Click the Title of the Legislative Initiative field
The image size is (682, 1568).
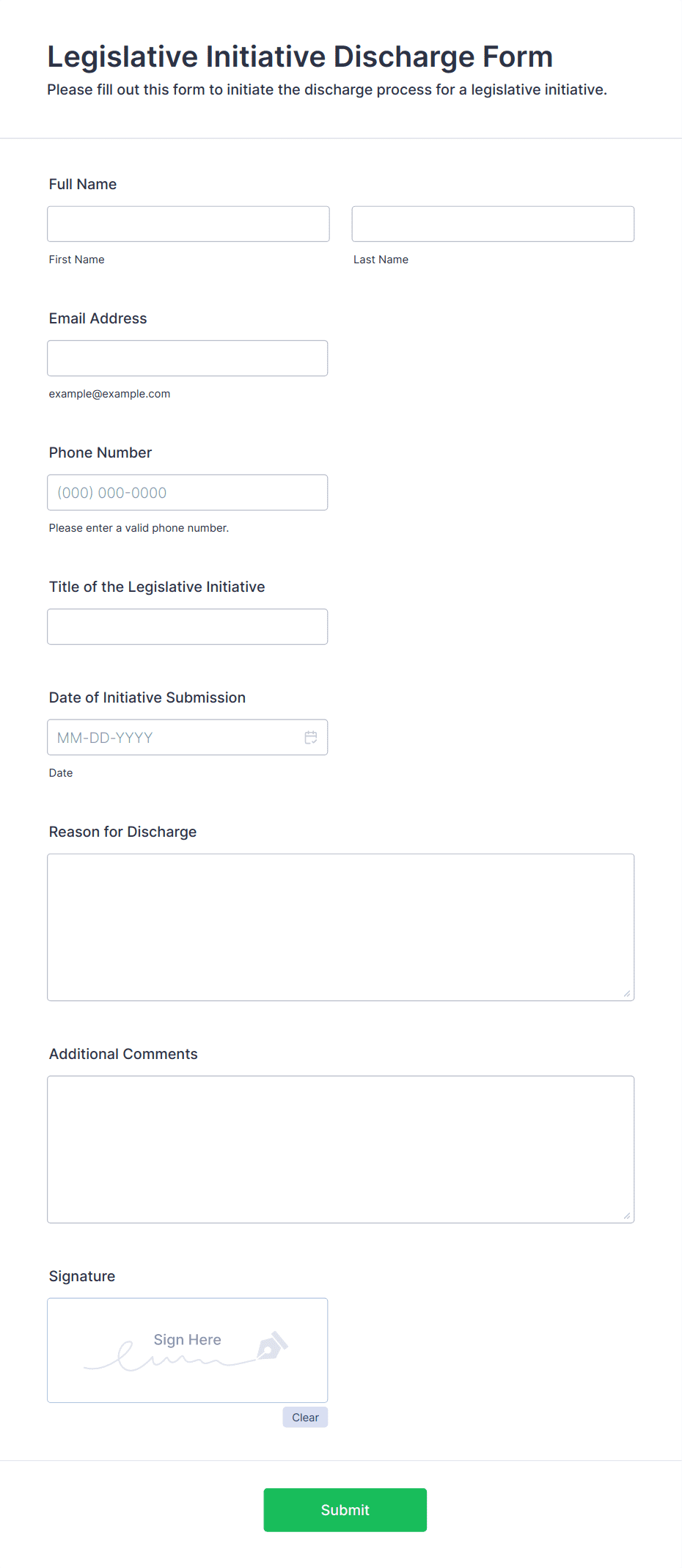188,626
